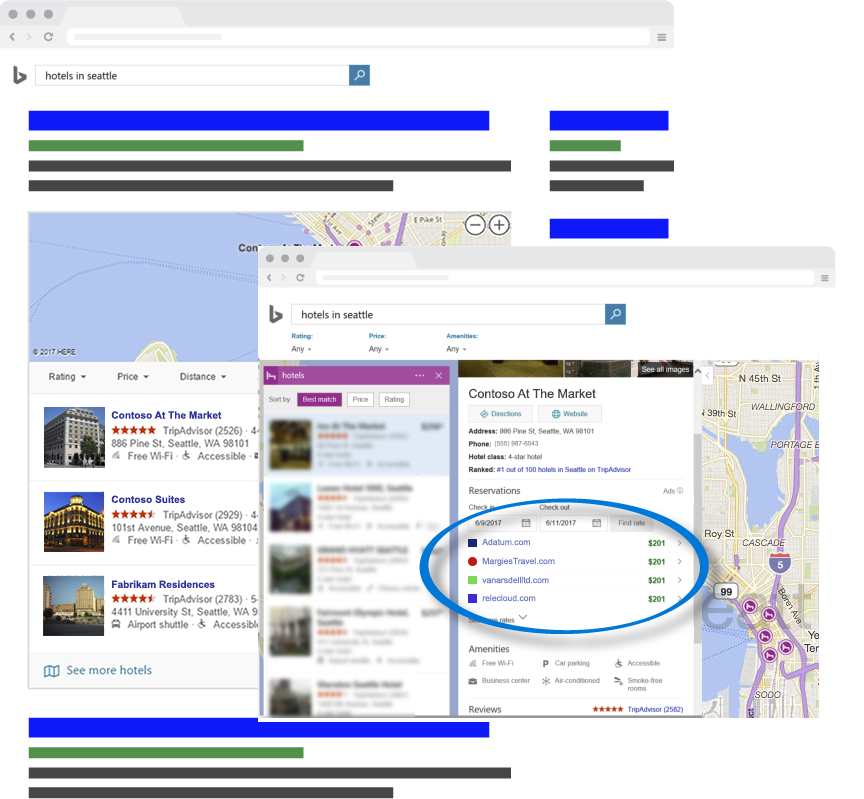
Task: Click the Contoso At The Market thumbnail
Action: (x=74, y=438)
